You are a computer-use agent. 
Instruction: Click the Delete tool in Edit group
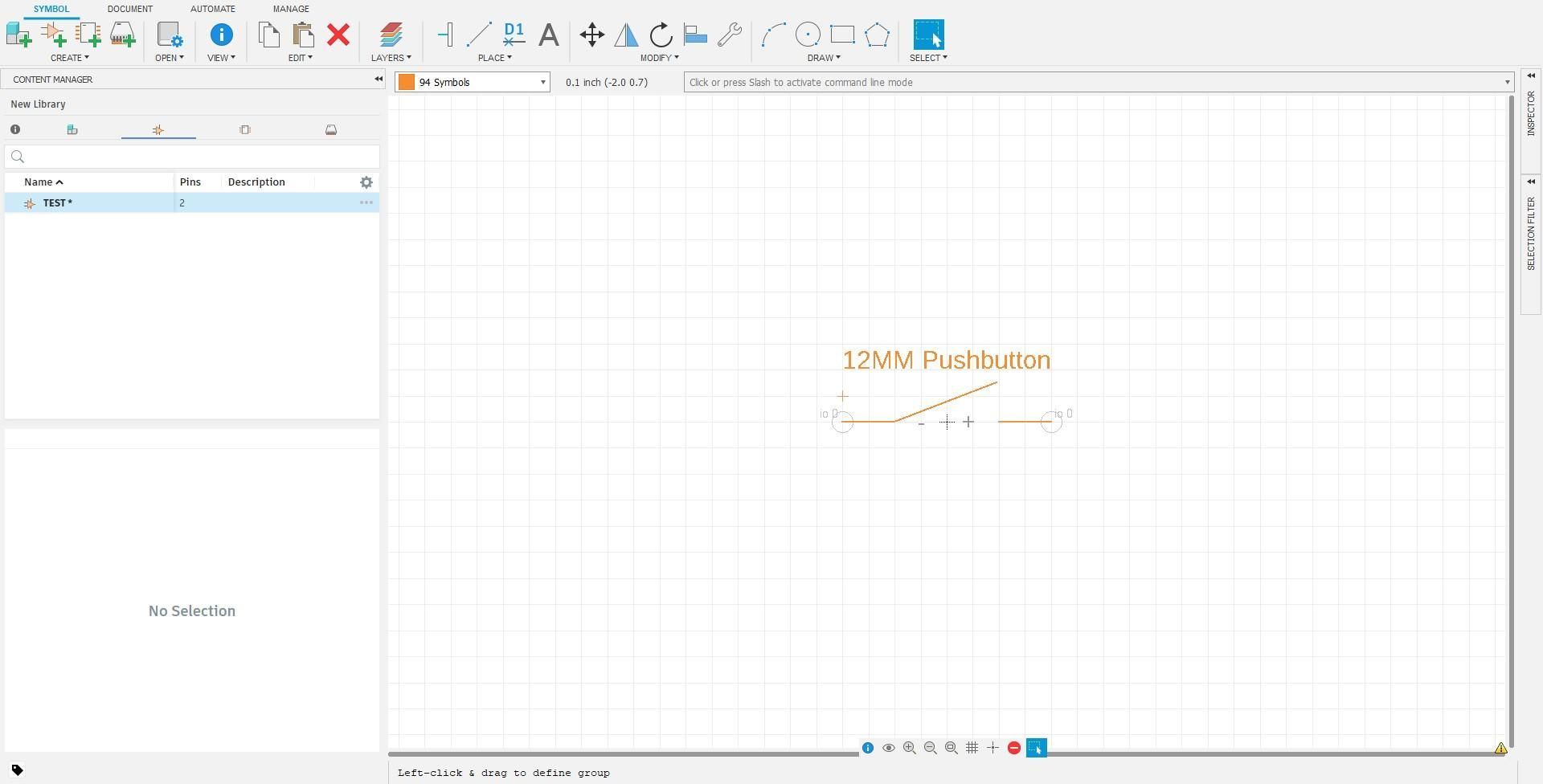point(338,35)
